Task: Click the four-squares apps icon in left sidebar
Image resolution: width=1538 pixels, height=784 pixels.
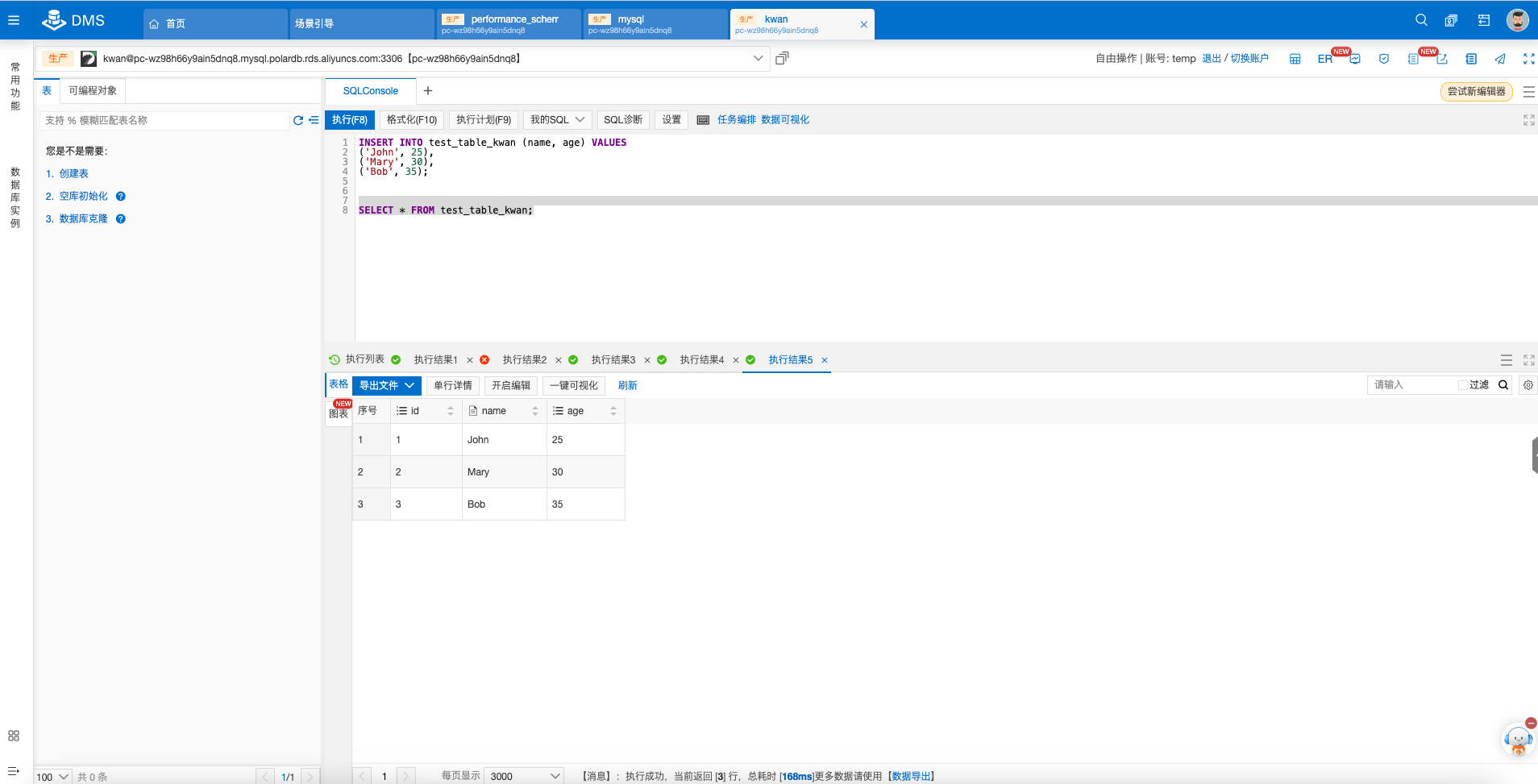Action: [14, 736]
